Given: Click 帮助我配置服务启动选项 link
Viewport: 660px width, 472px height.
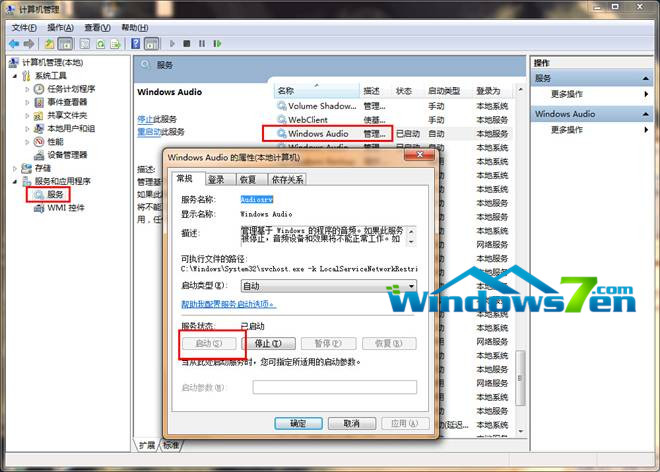Looking at the screenshot, I should [x=227, y=304].
